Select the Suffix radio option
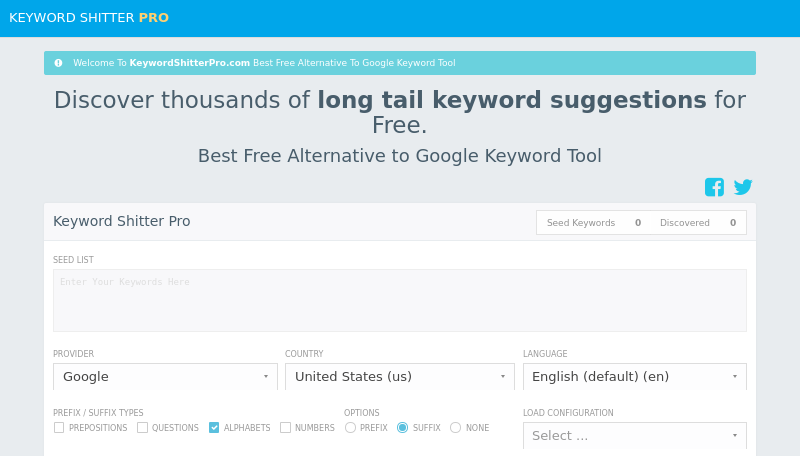This screenshot has width=800, height=456. pyautogui.click(x=403, y=427)
